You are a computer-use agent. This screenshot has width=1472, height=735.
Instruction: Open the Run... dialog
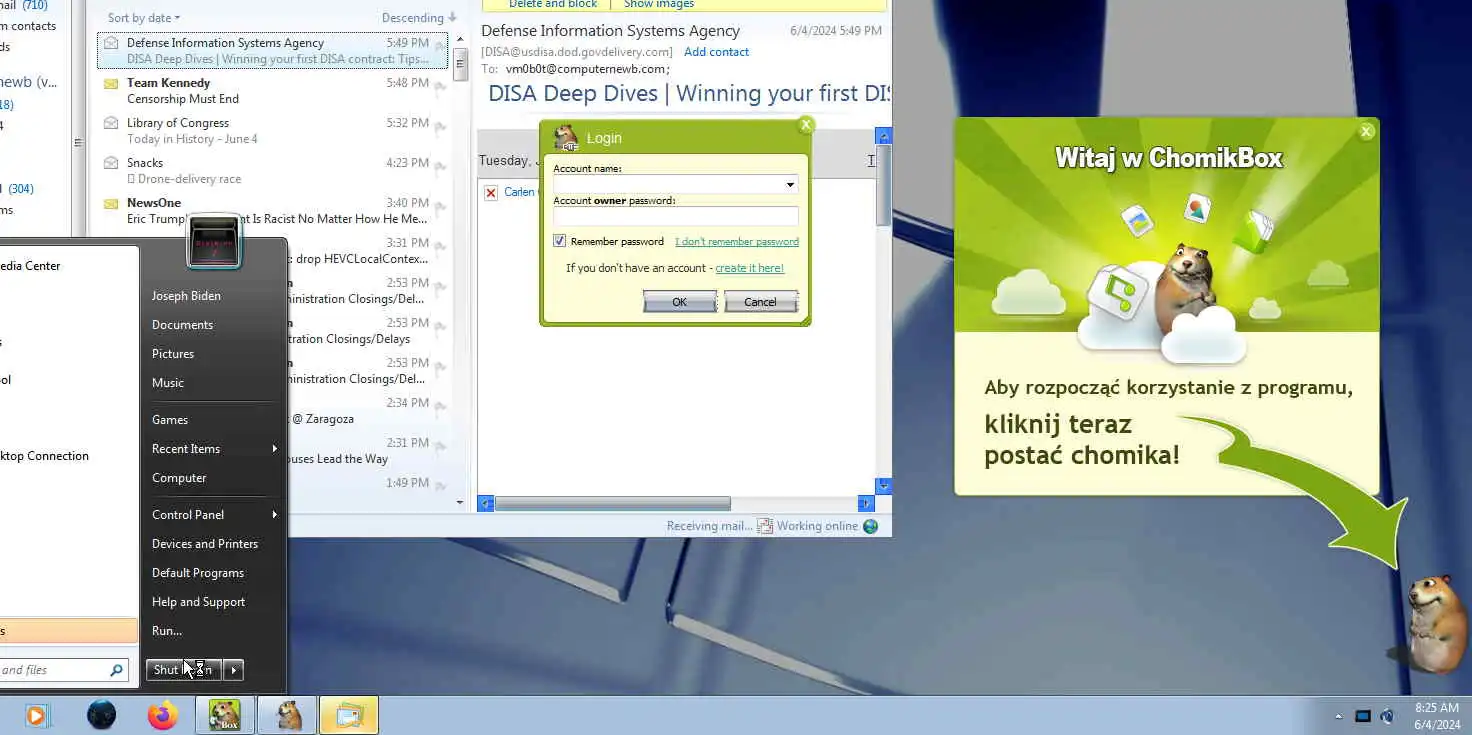[167, 631]
